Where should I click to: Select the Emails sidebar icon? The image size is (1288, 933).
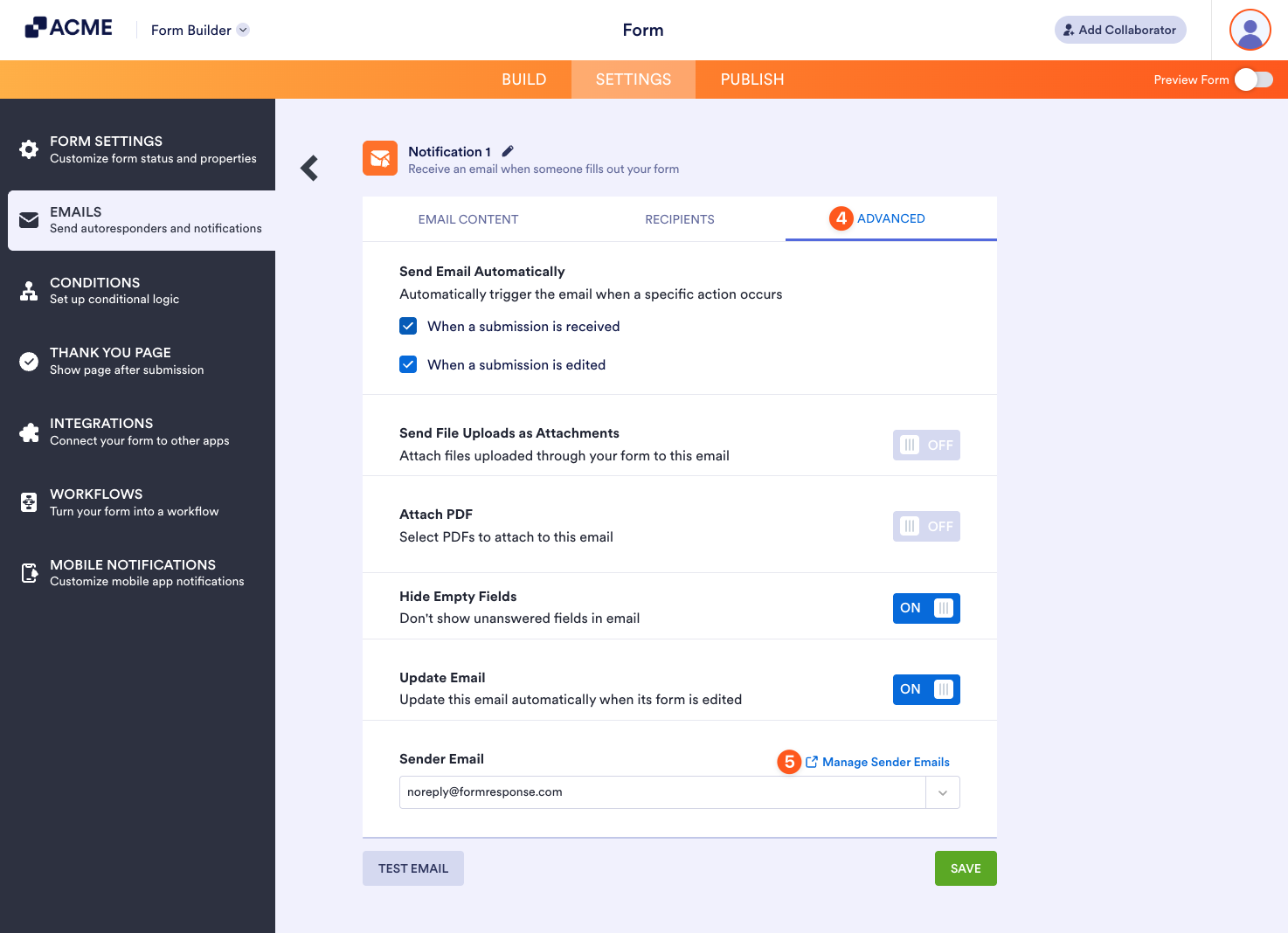(29, 220)
